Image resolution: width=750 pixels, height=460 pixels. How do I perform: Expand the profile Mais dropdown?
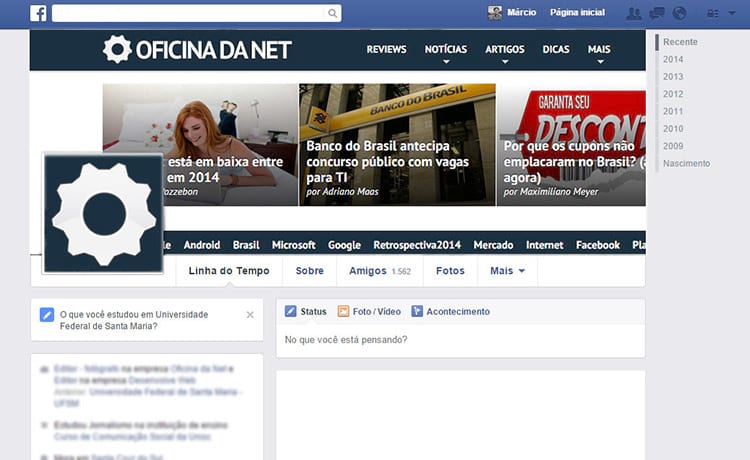507,271
